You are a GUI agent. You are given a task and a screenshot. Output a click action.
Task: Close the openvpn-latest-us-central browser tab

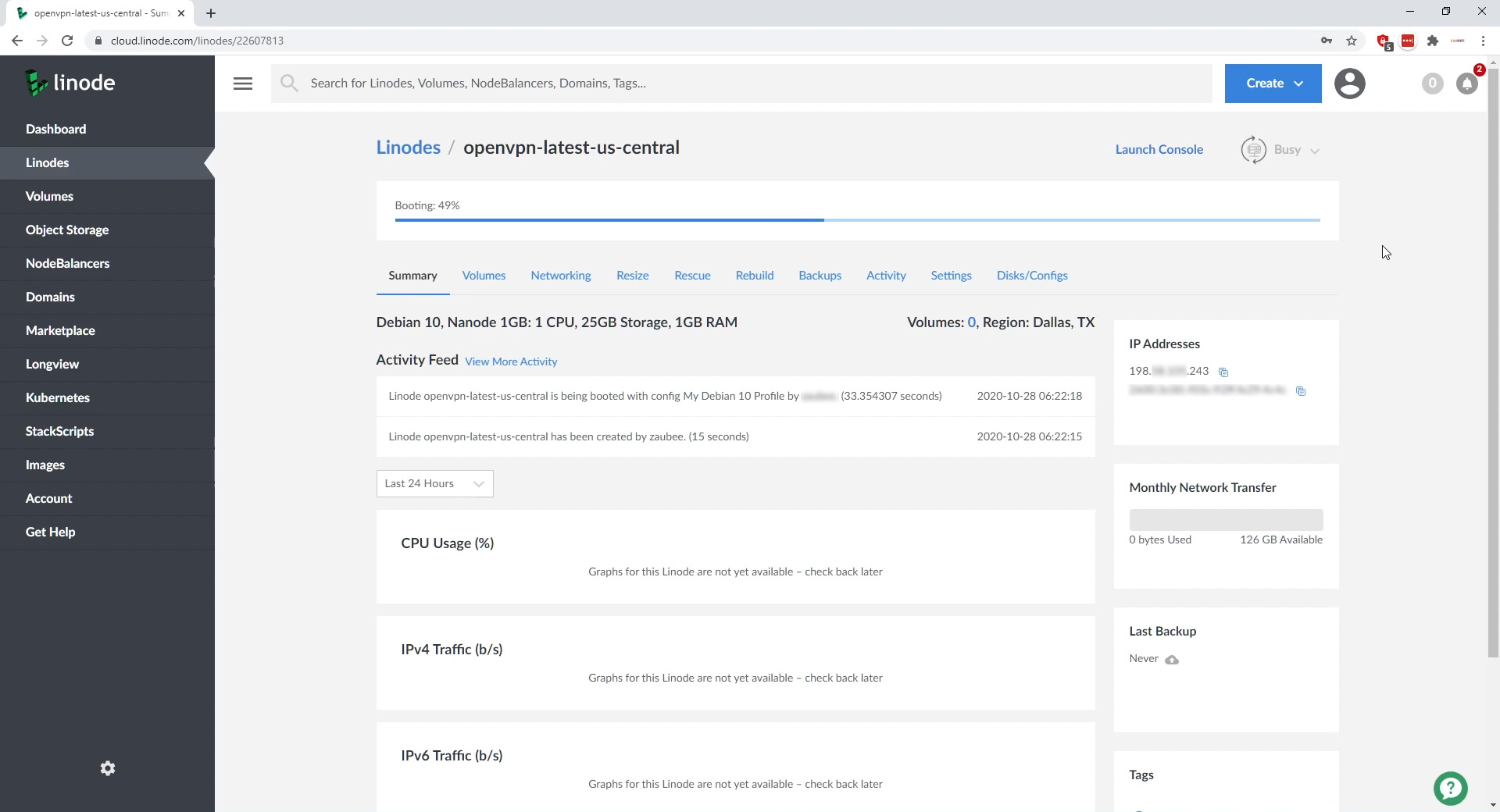click(x=181, y=13)
